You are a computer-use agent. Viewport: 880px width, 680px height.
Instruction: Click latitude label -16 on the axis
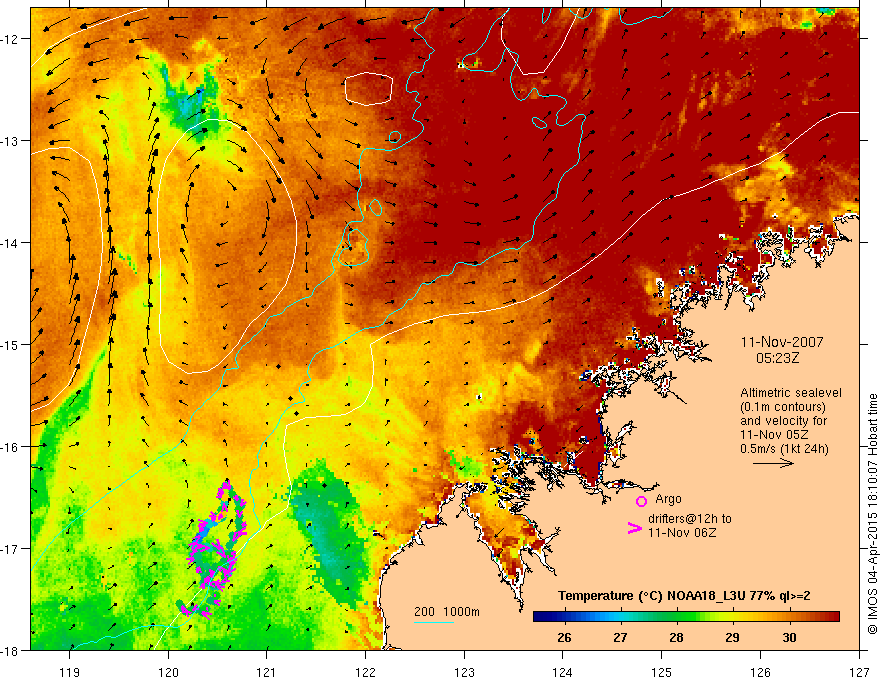point(11,447)
